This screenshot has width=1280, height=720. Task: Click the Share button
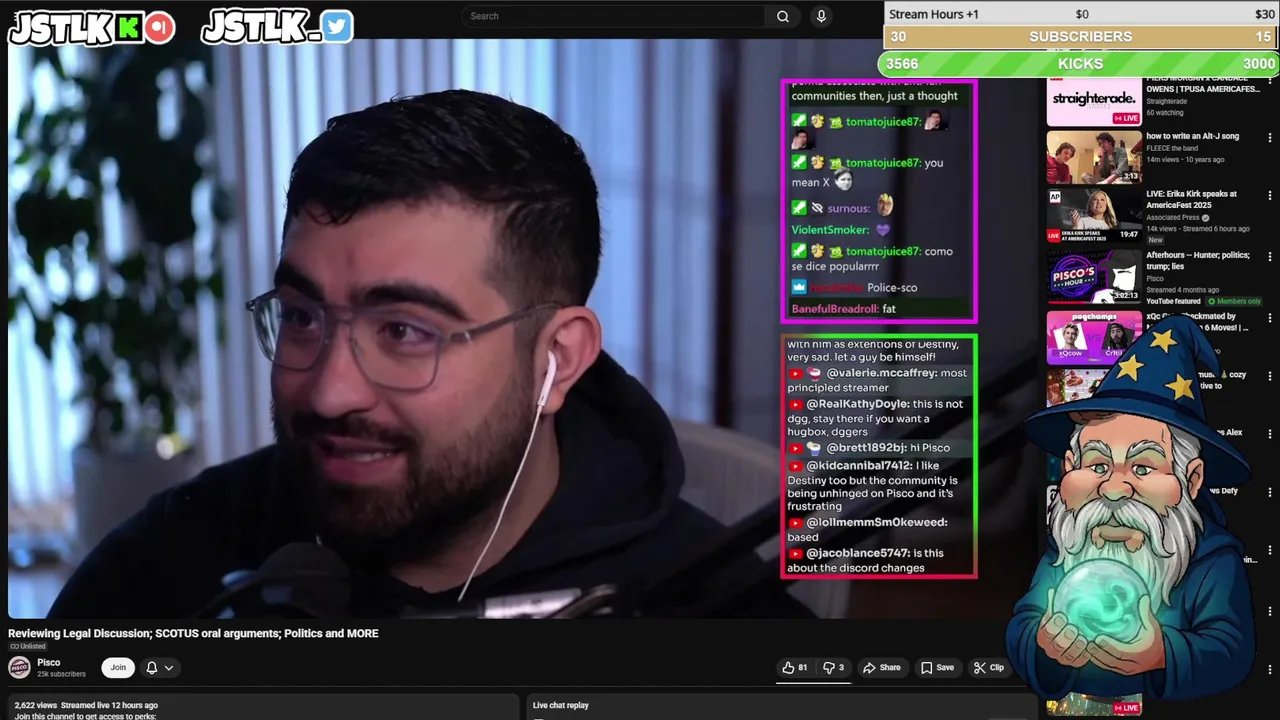point(882,668)
